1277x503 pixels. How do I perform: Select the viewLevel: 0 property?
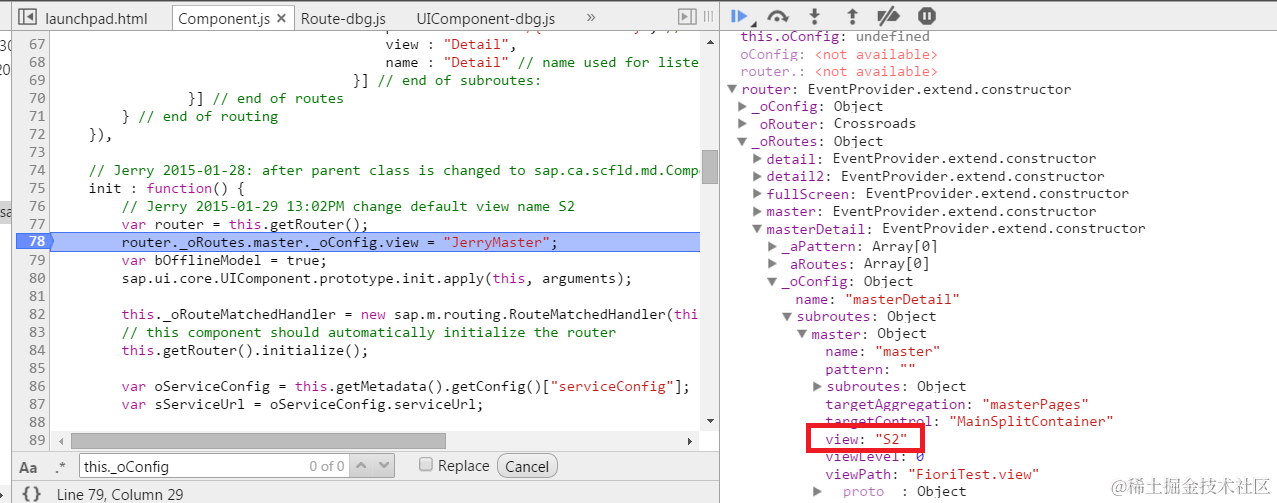(875, 456)
